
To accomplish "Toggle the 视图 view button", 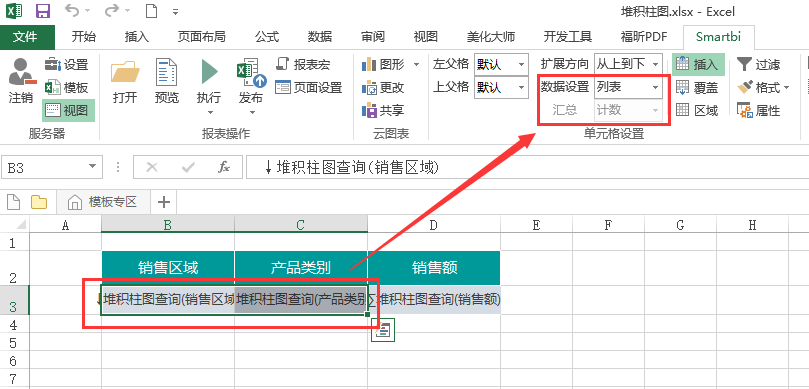I will point(68,110).
